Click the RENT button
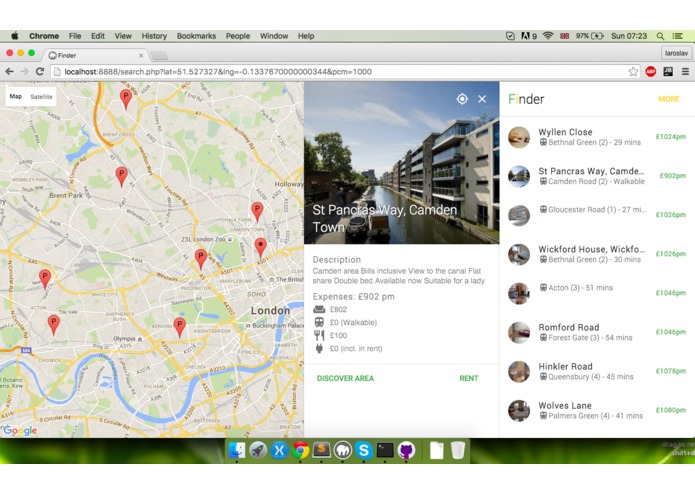The image size is (695, 494). click(469, 378)
